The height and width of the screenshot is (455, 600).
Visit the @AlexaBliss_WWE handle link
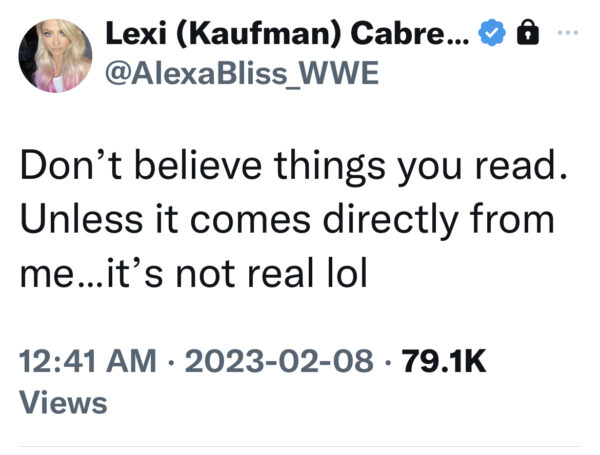[242, 73]
